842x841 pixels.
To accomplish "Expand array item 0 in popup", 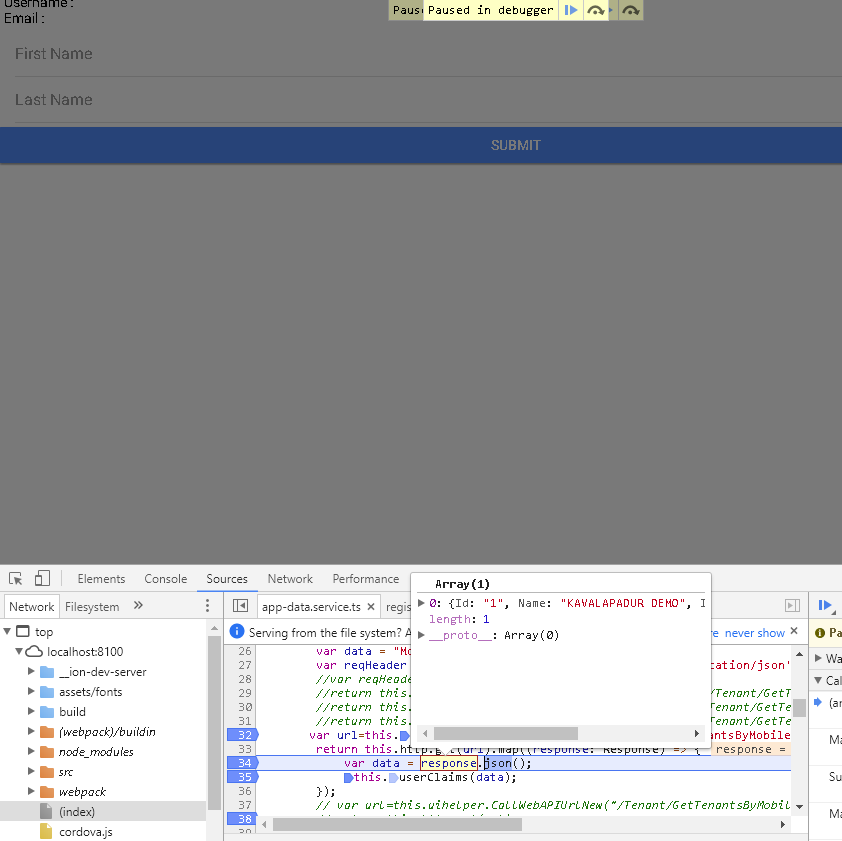I will [422, 603].
